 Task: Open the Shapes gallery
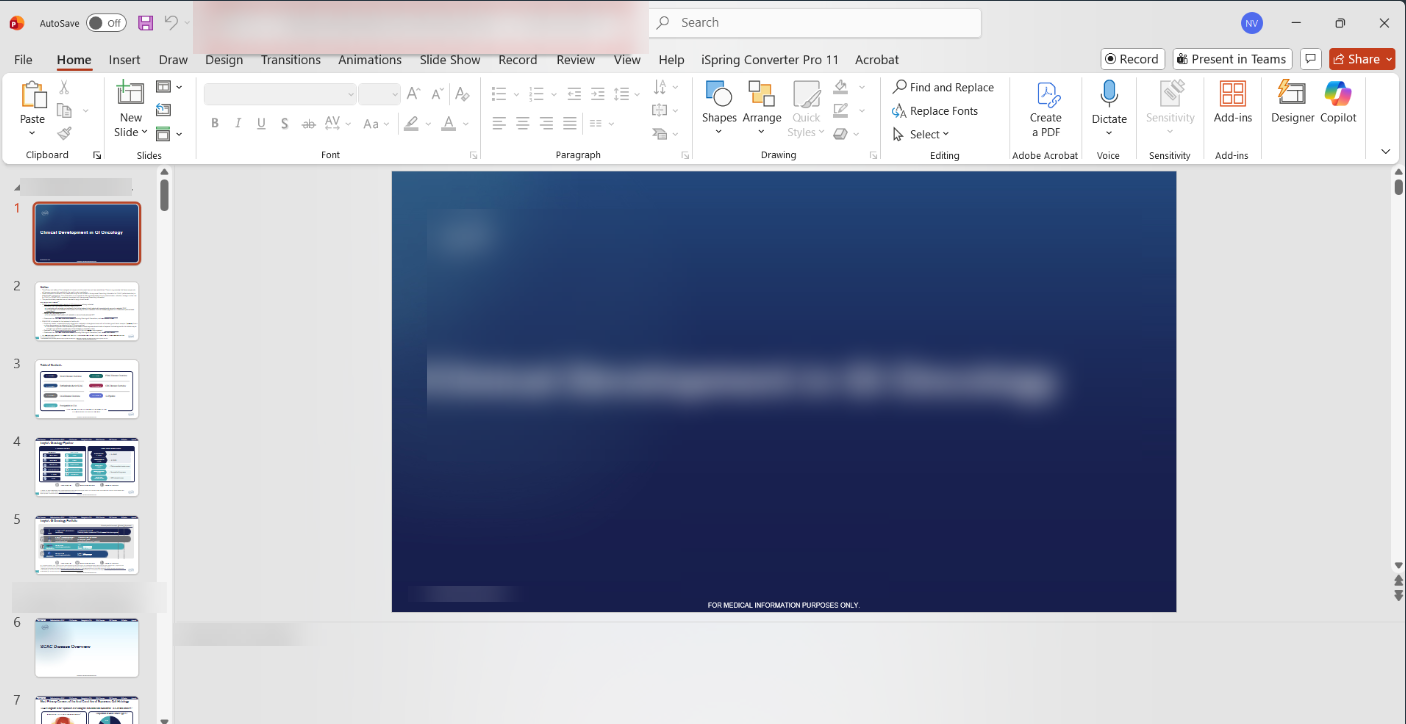click(719, 108)
